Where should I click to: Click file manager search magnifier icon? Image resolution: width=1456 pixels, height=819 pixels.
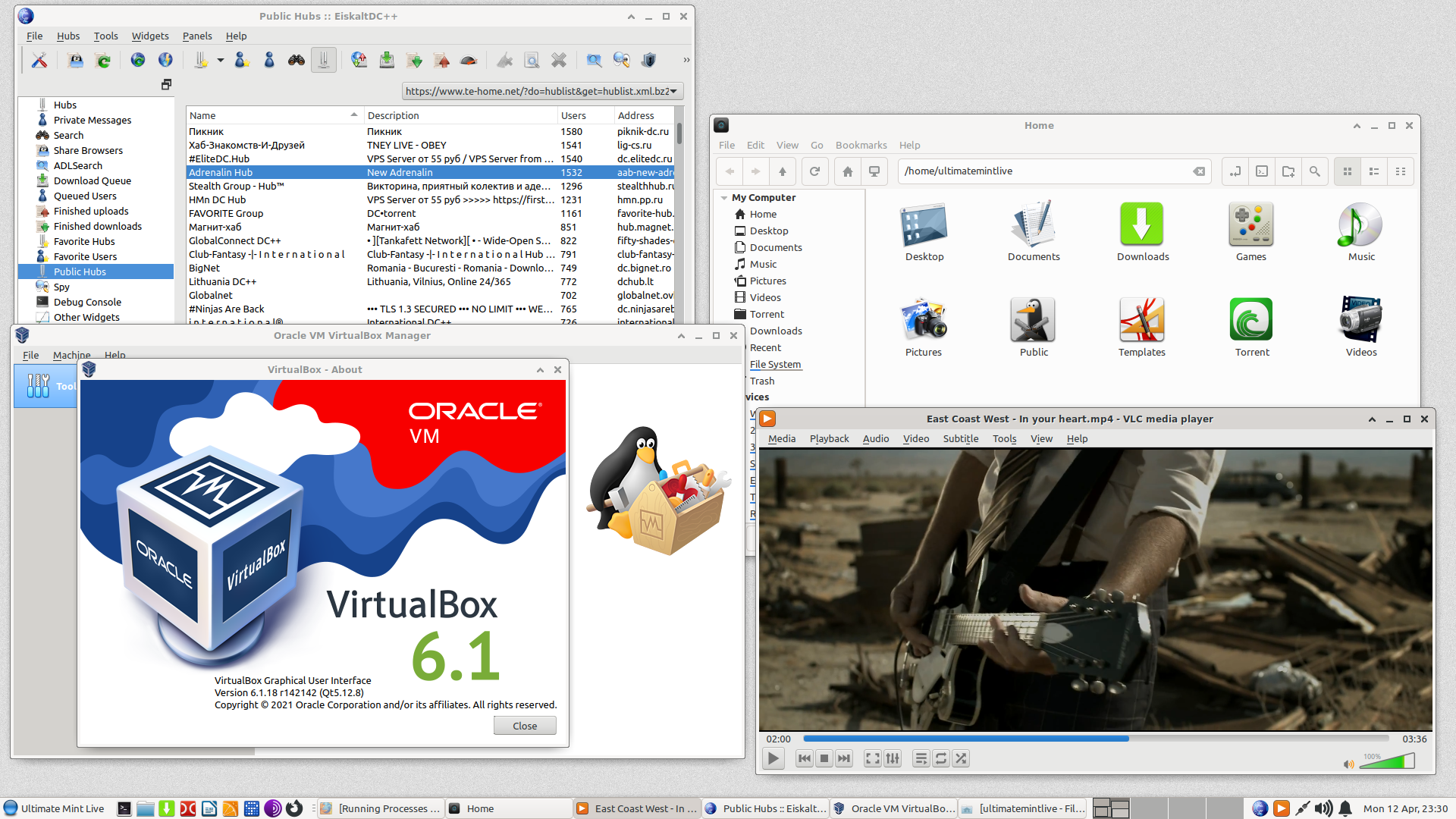click(1314, 171)
